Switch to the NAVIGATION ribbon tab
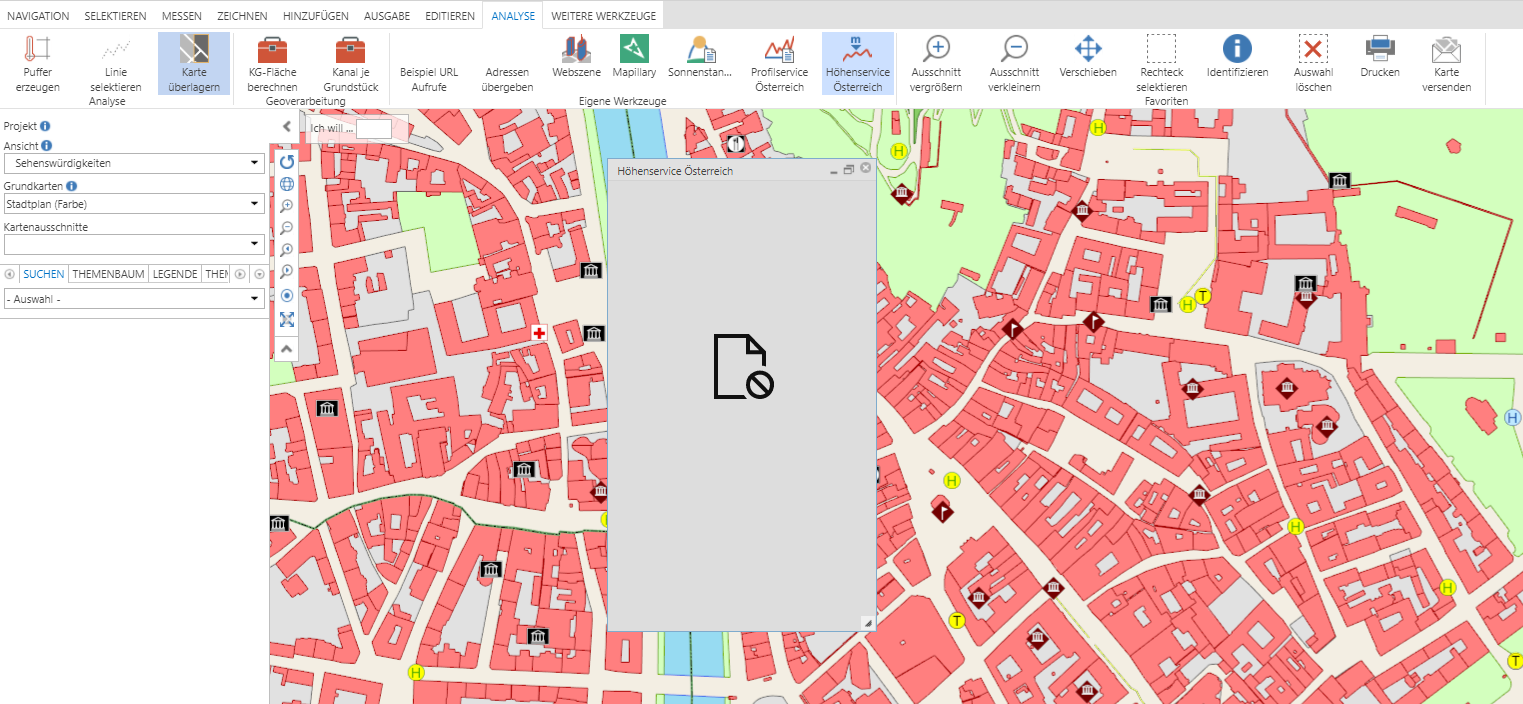The image size is (1523, 704). point(39,16)
